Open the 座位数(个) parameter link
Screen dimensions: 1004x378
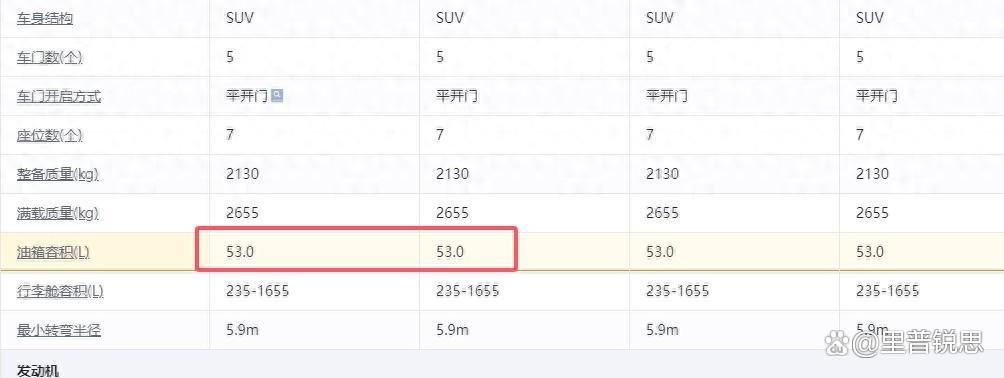50,135
